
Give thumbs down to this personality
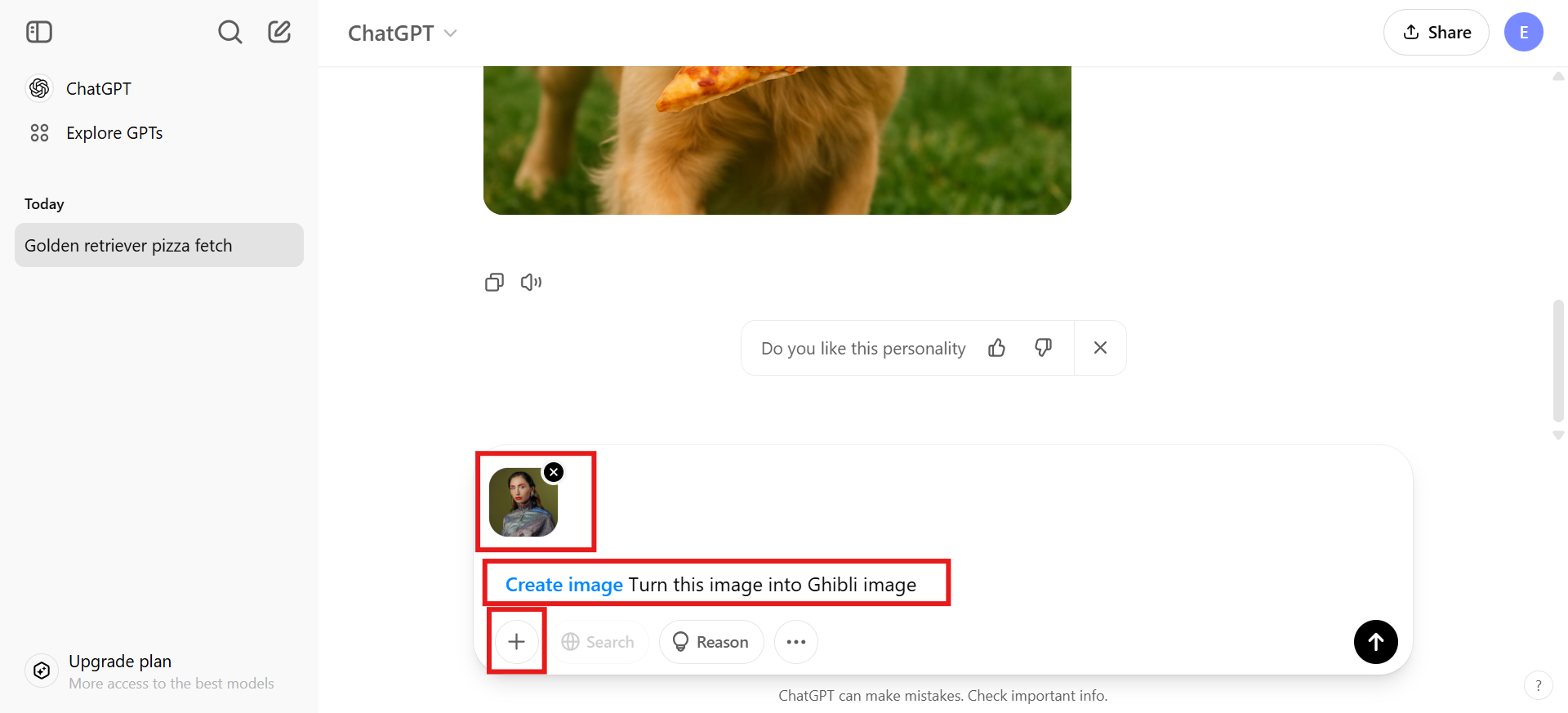tap(1043, 348)
